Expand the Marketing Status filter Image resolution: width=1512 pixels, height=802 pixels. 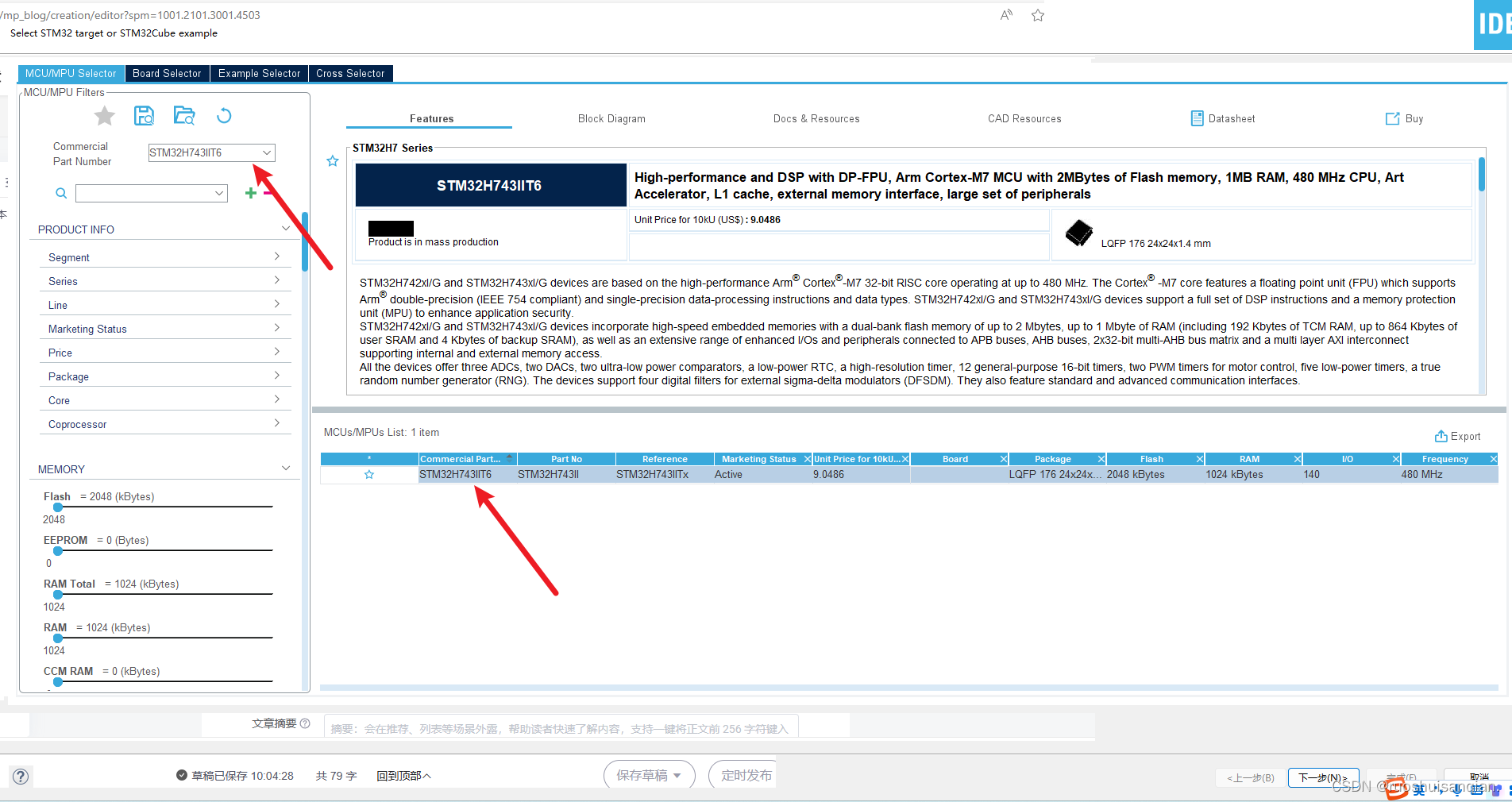tap(277, 328)
